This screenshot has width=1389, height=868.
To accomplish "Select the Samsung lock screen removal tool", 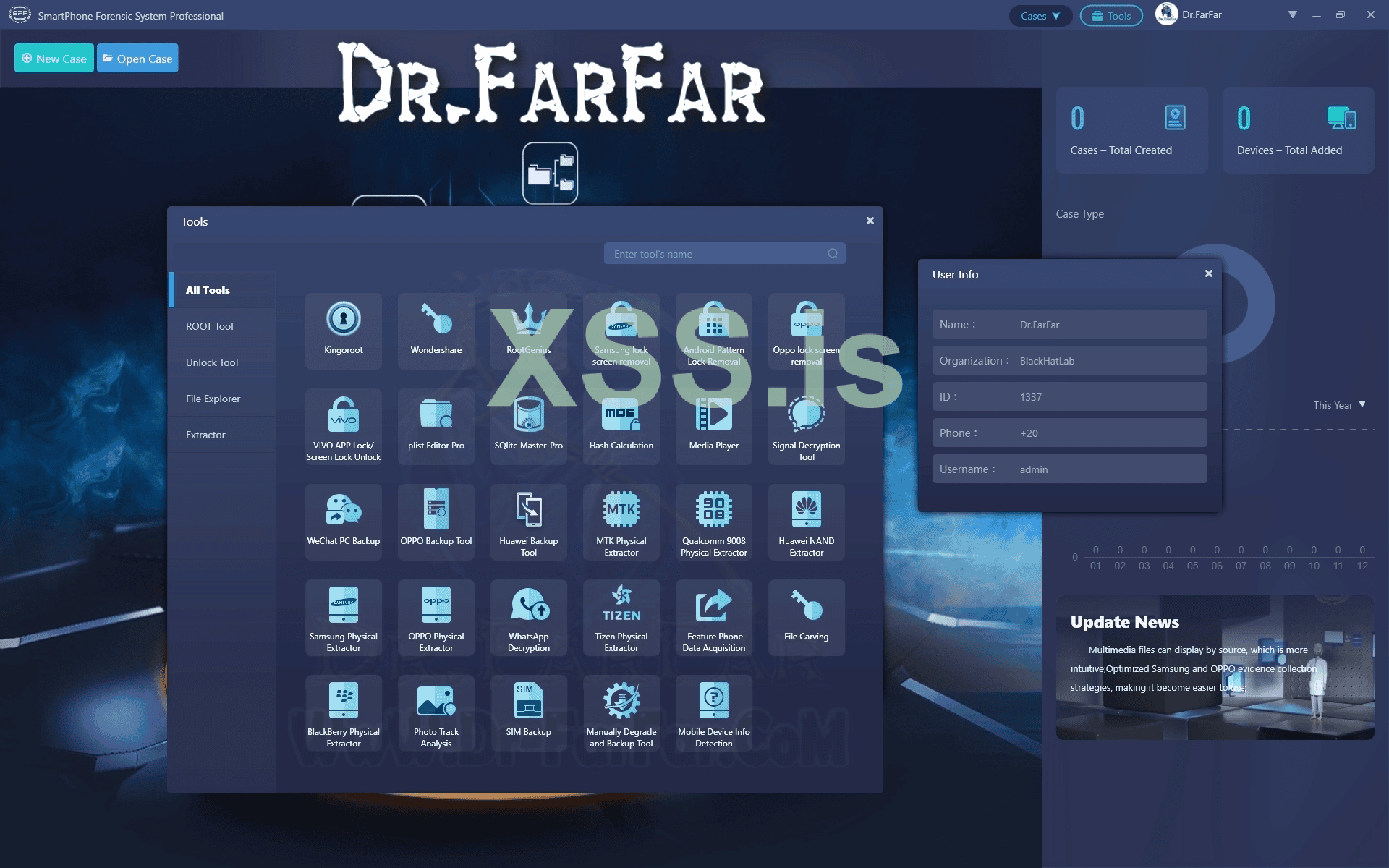I will (x=621, y=331).
